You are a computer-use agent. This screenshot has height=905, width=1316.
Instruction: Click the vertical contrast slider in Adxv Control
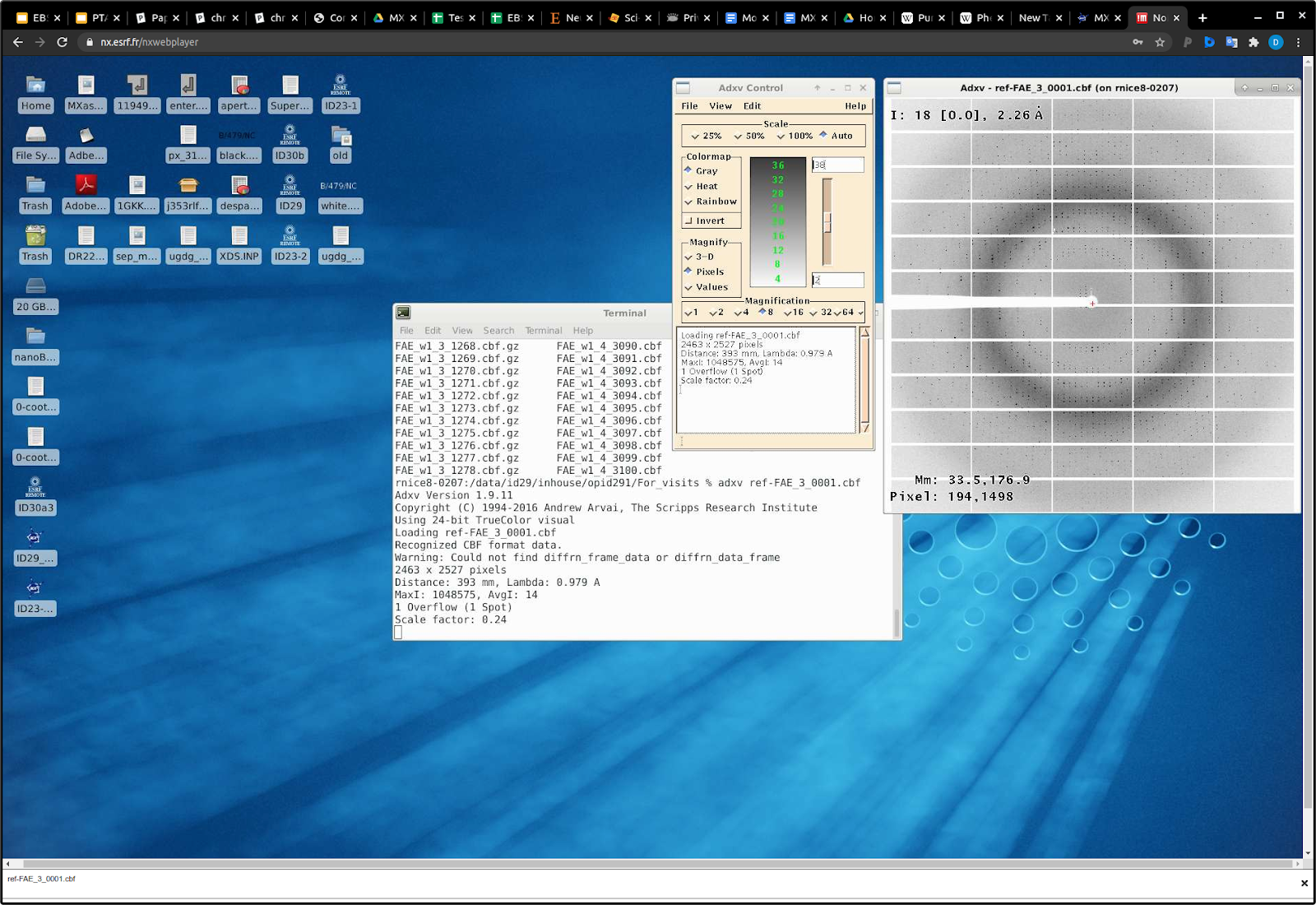[x=827, y=222]
